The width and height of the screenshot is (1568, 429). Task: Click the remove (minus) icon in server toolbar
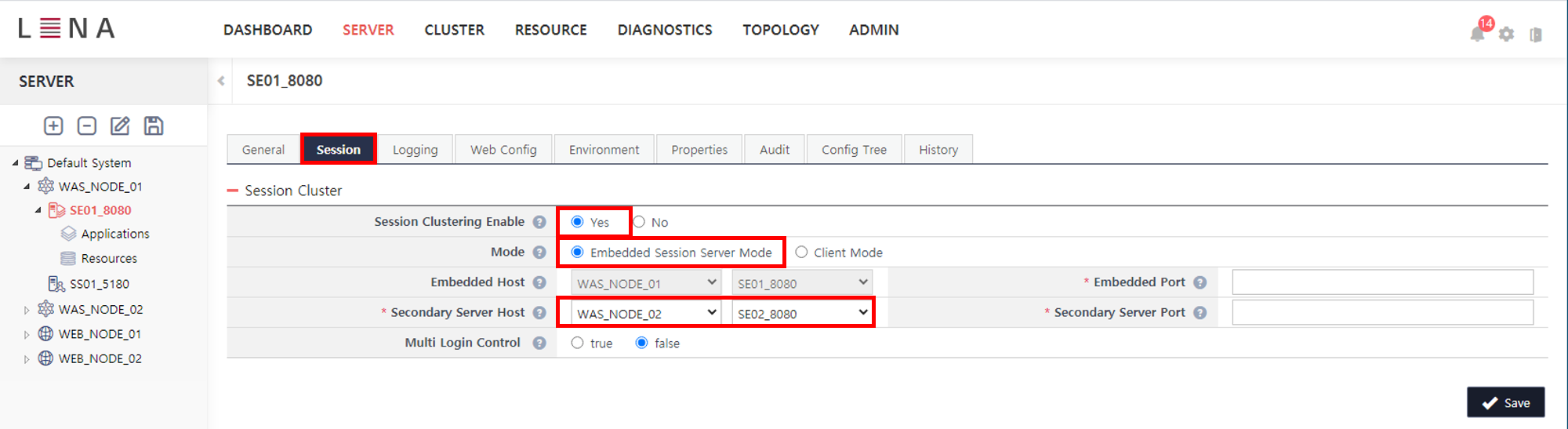[87, 125]
